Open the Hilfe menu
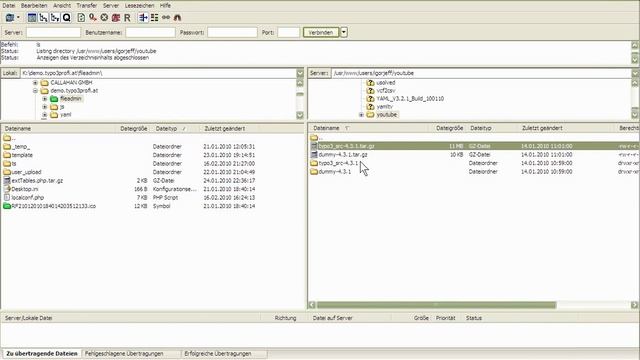Image resolution: width=640 pixels, height=360 pixels. (x=165, y=5)
